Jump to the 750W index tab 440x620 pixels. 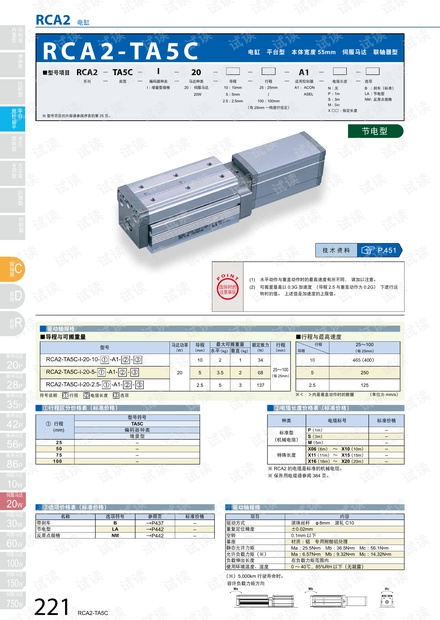pos(13,601)
